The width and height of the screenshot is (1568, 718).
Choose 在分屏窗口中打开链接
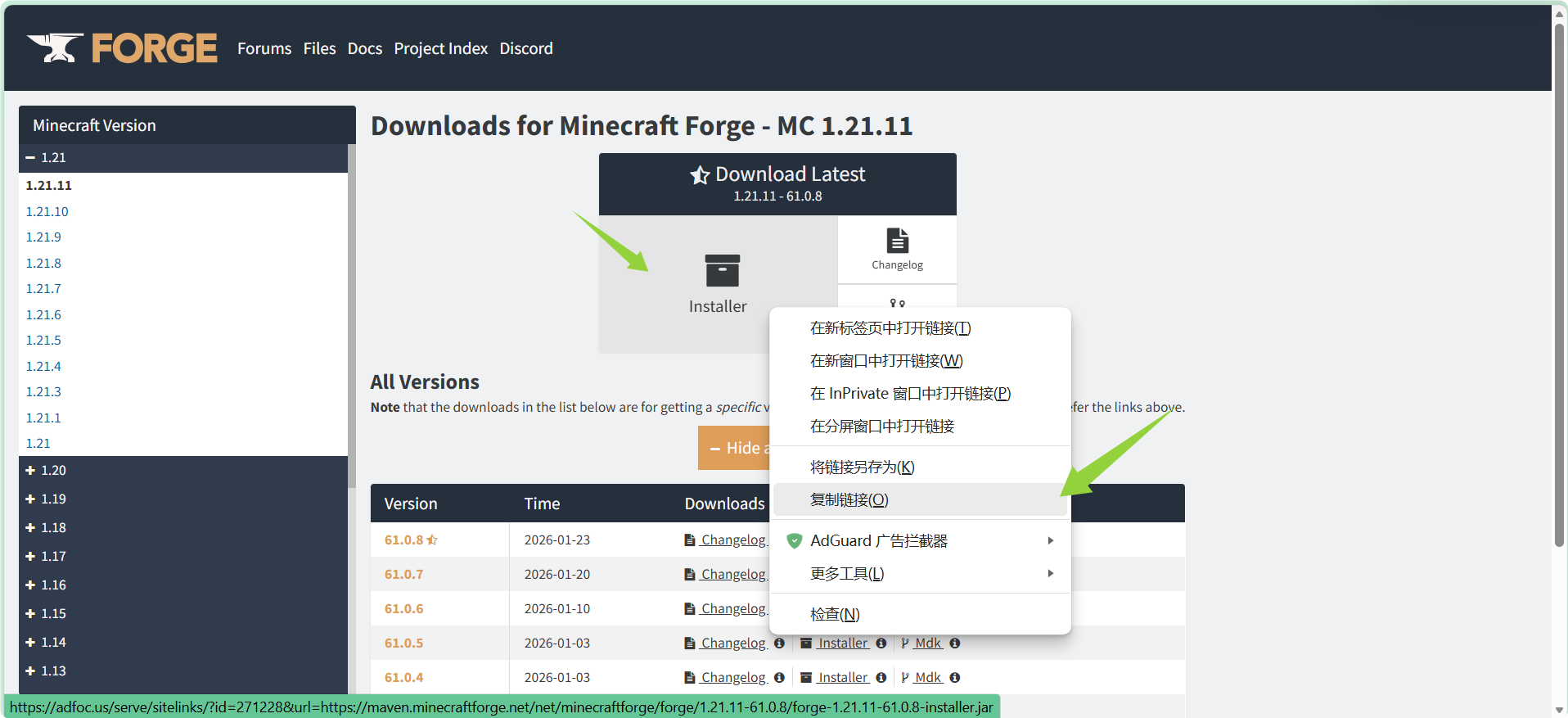pos(920,426)
